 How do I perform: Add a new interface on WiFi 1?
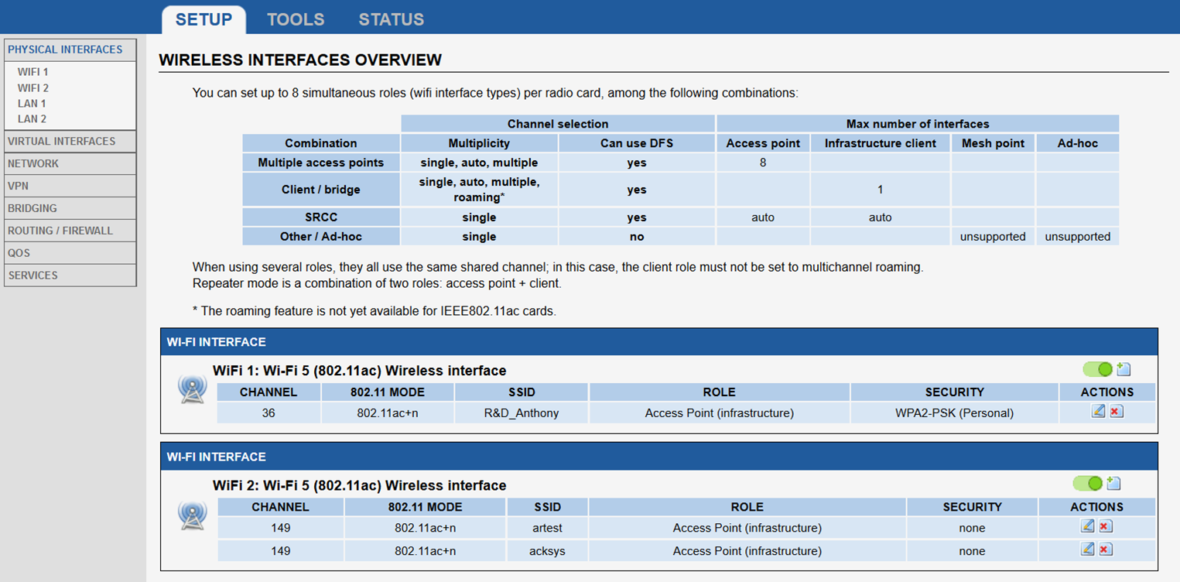[1124, 369]
